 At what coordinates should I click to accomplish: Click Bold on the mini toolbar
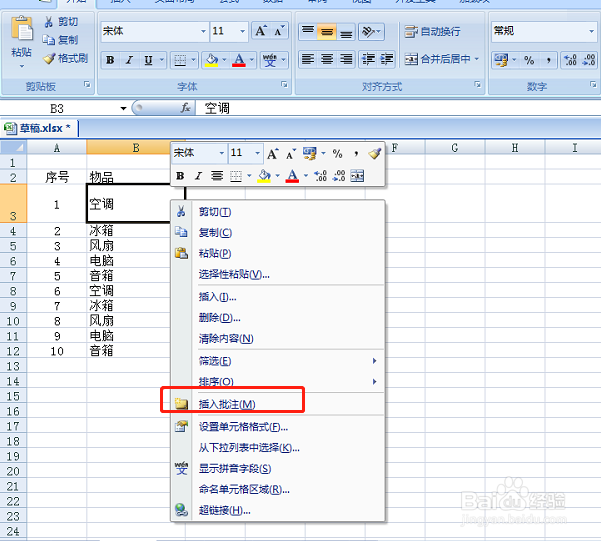(180, 176)
